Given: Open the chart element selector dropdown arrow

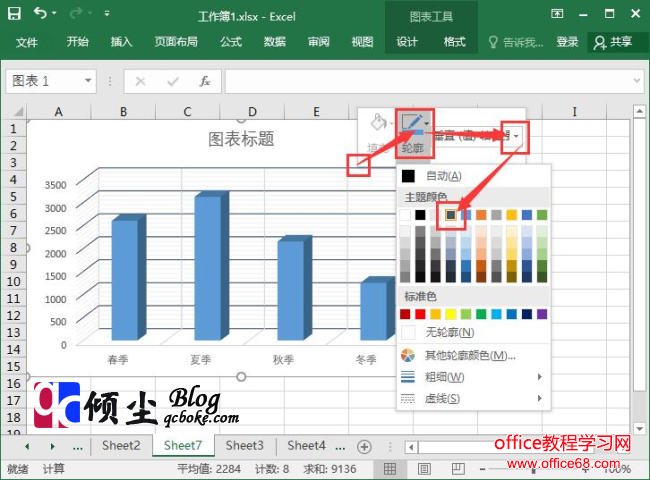Looking at the screenshot, I should pyautogui.click(x=516, y=136).
